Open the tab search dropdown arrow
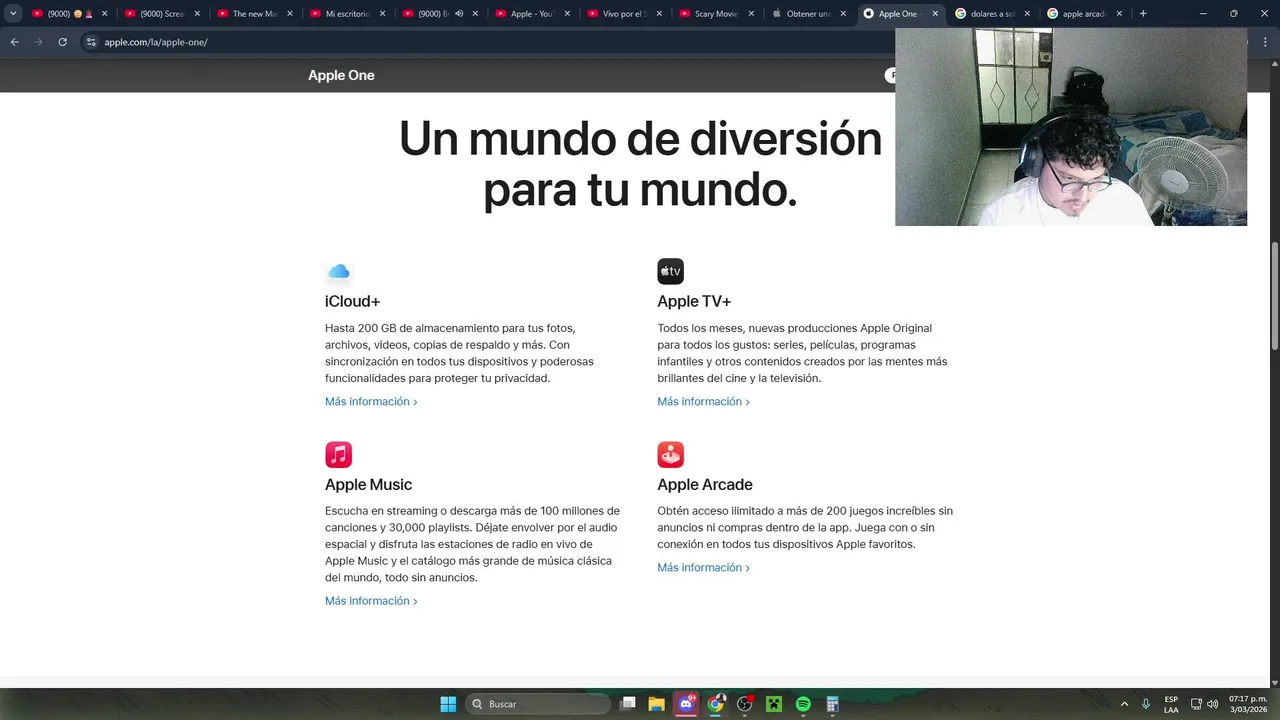 pyautogui.click(x=13, y=14)
